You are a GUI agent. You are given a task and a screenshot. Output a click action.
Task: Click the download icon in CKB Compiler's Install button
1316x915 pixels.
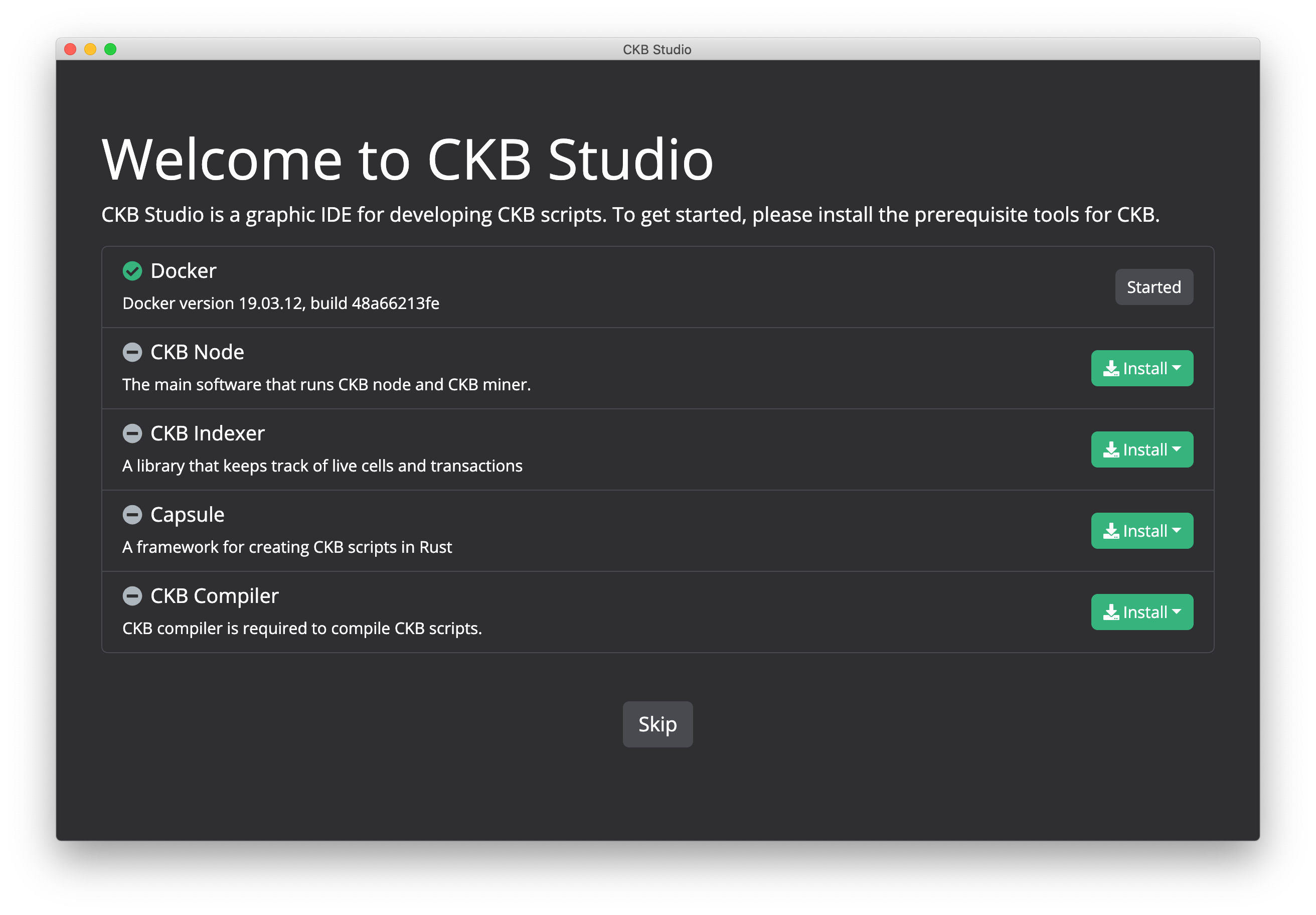pos(1111,613)
